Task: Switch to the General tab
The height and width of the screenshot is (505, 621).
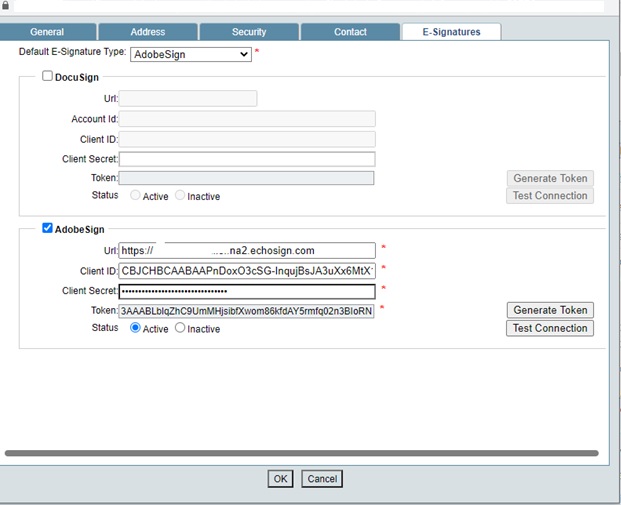Action: (47, 32)
